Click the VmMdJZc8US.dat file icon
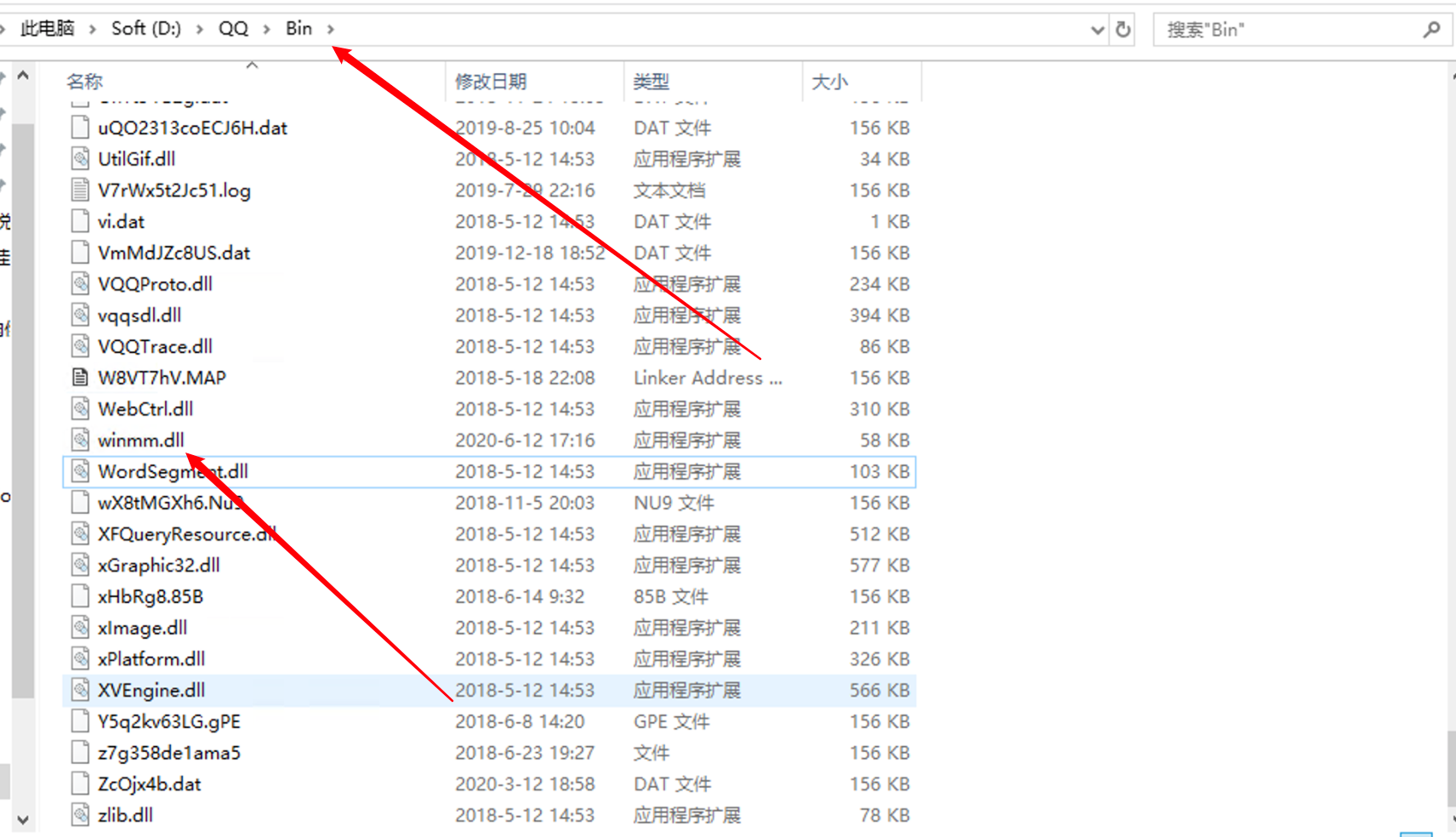Image resolution: width=1456 pixels, height=837 pixels. point(80,253)
